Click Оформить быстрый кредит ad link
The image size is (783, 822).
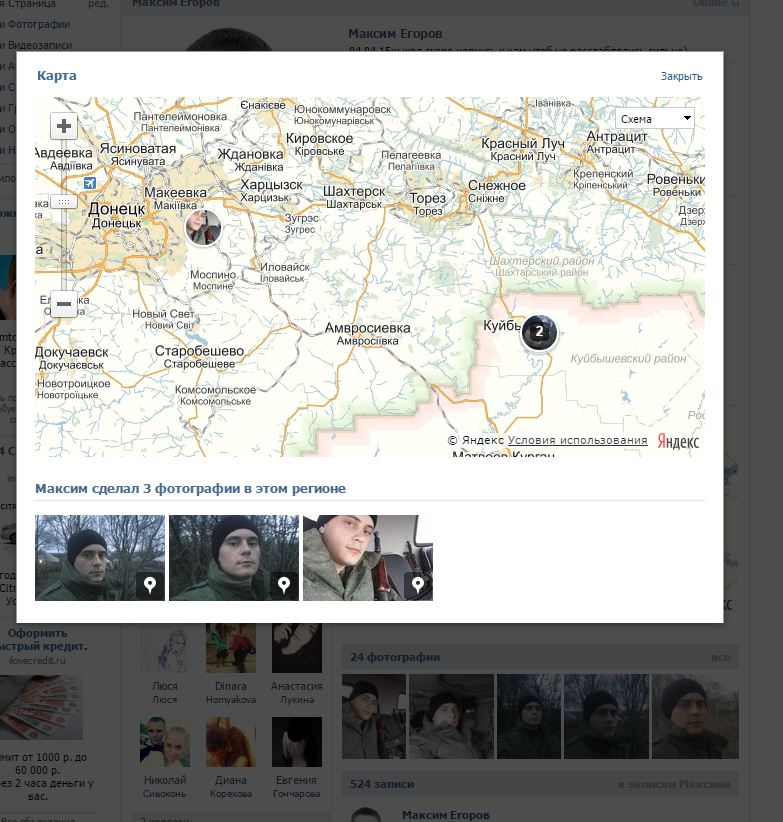[45, 640]
